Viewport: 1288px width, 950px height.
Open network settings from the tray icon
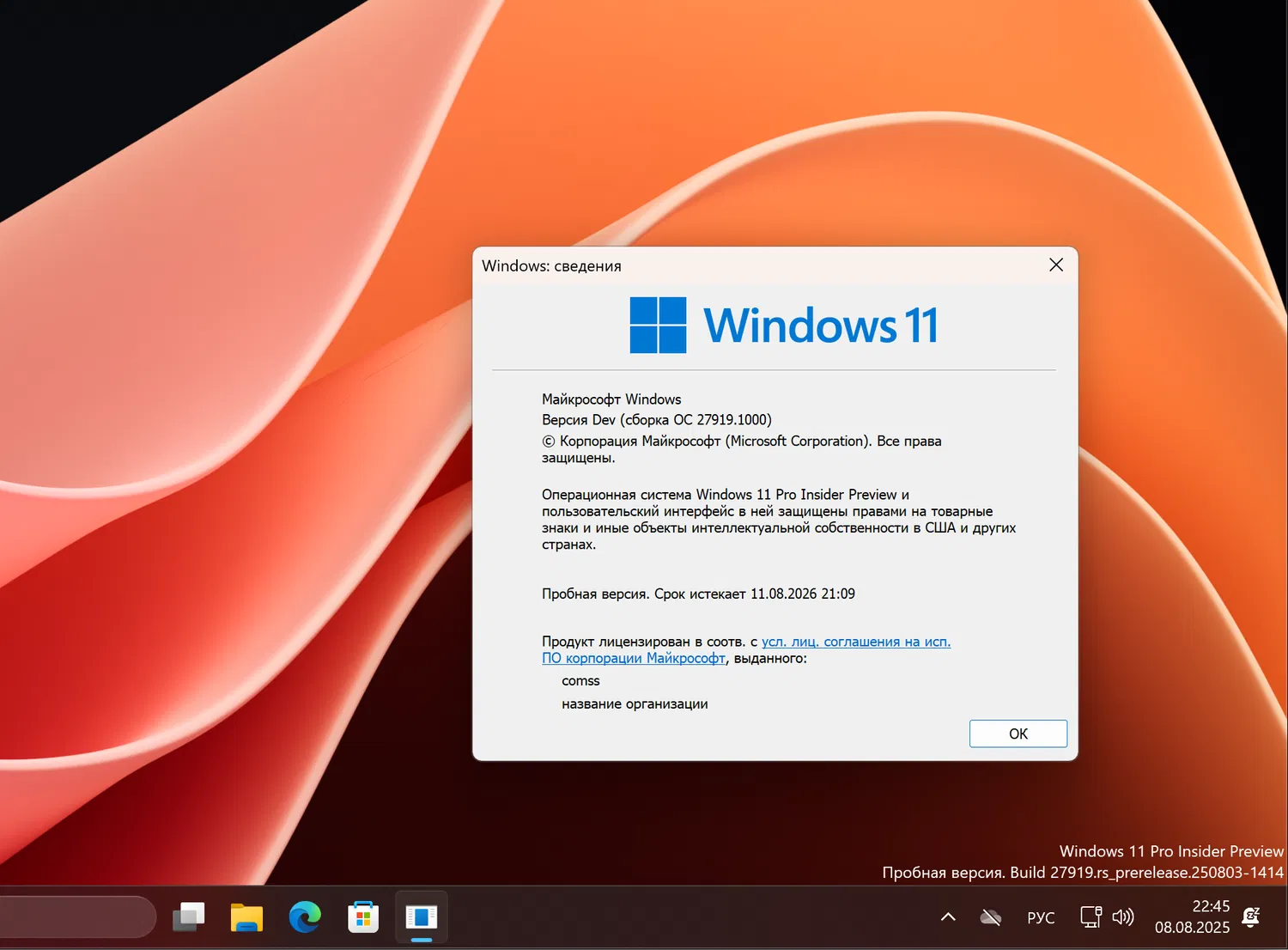coord(1090,917)
